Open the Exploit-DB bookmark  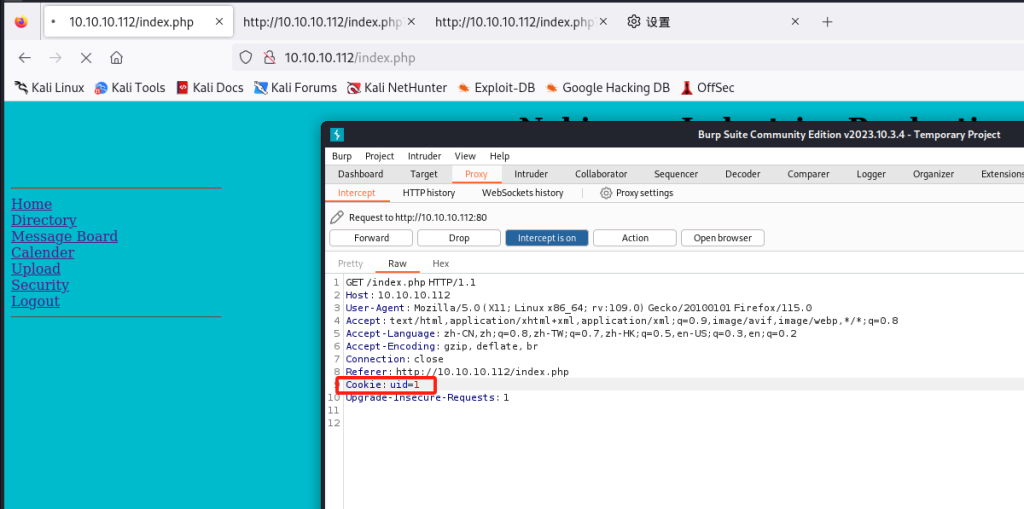(496, 88)
